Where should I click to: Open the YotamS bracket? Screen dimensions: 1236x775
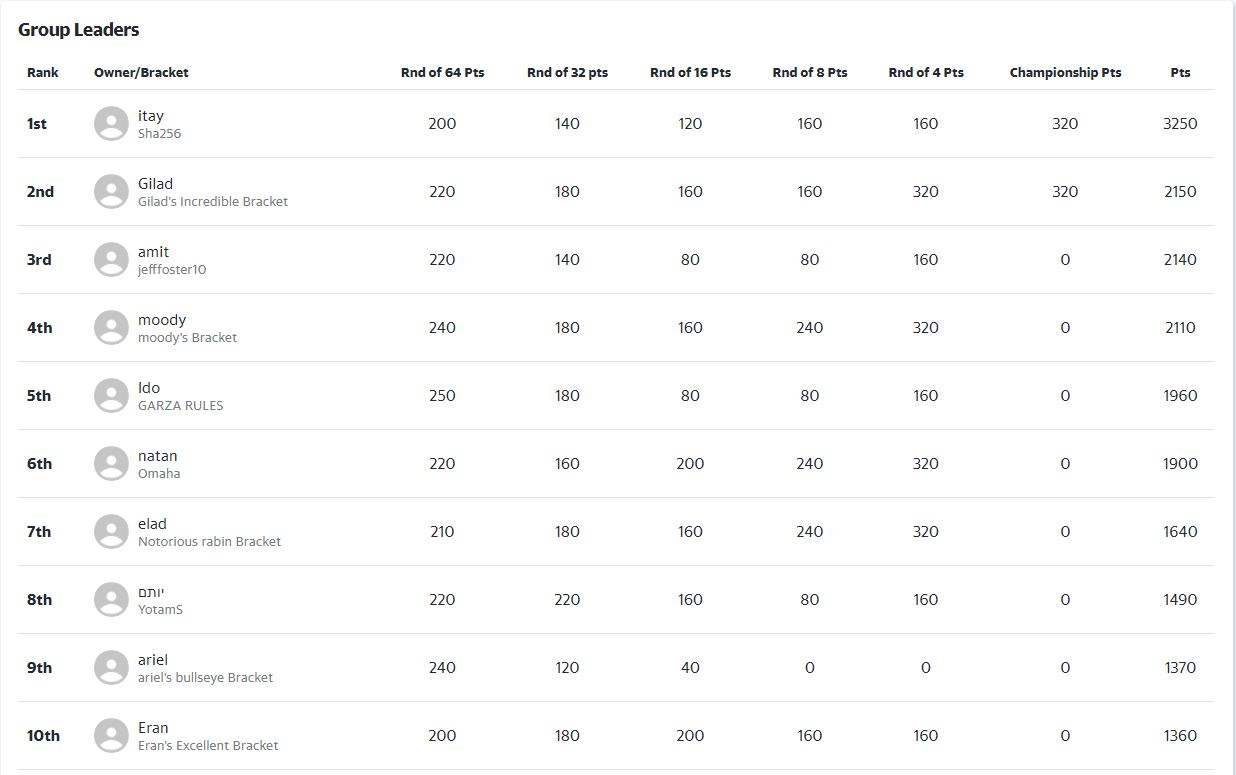160,610
